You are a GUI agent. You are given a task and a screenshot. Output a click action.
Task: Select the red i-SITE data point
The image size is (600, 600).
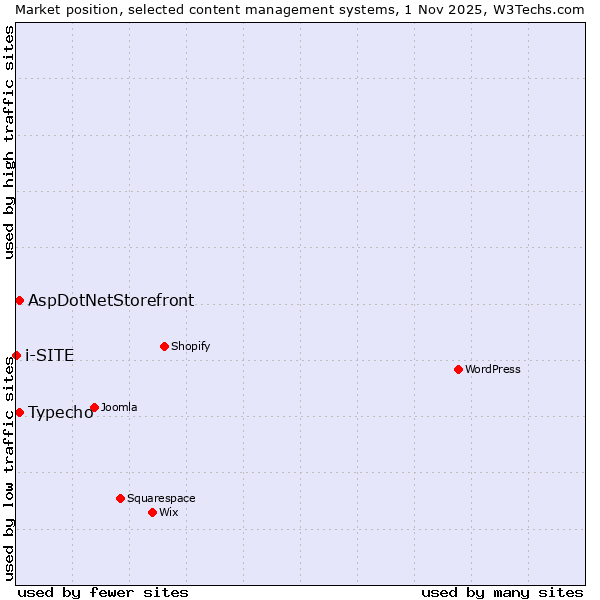coord(16,355)
